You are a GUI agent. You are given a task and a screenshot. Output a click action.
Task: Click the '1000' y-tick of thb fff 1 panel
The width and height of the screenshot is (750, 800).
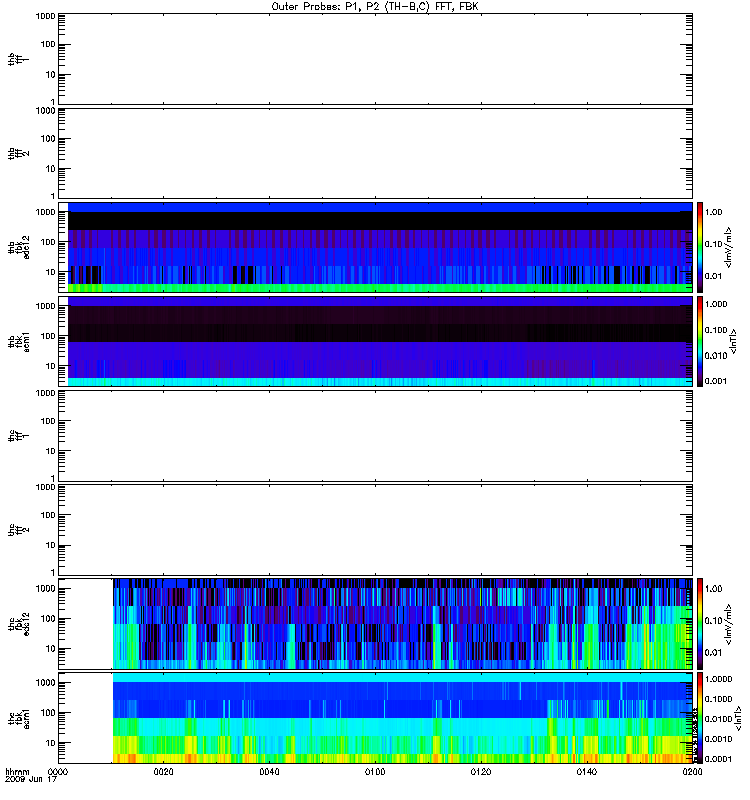click(x=46, y=16)
